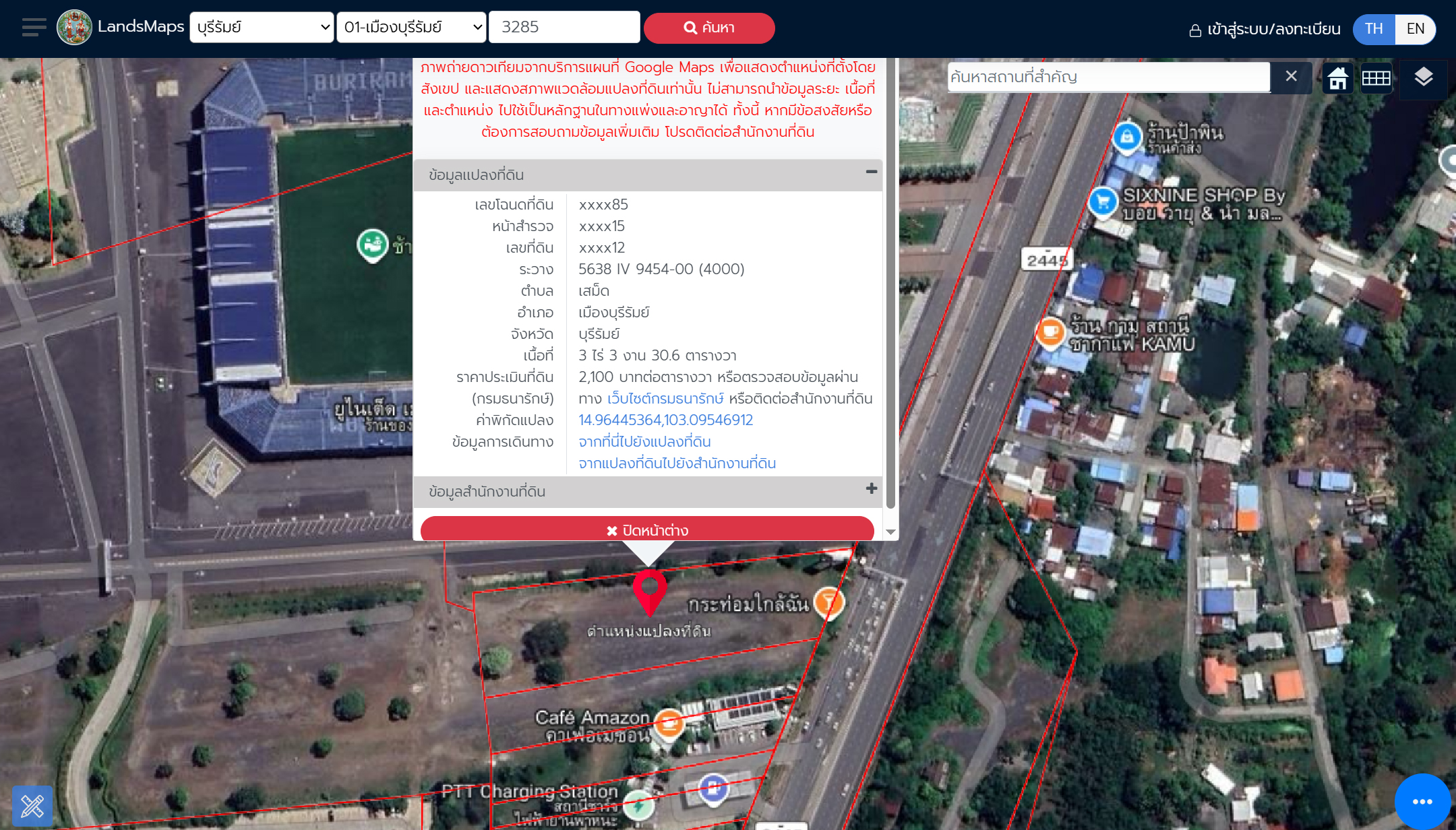The height and width of the screenshot is (830, 1456).
Task: Click the Café Amazon map marker
Action: tap(669, 724)
